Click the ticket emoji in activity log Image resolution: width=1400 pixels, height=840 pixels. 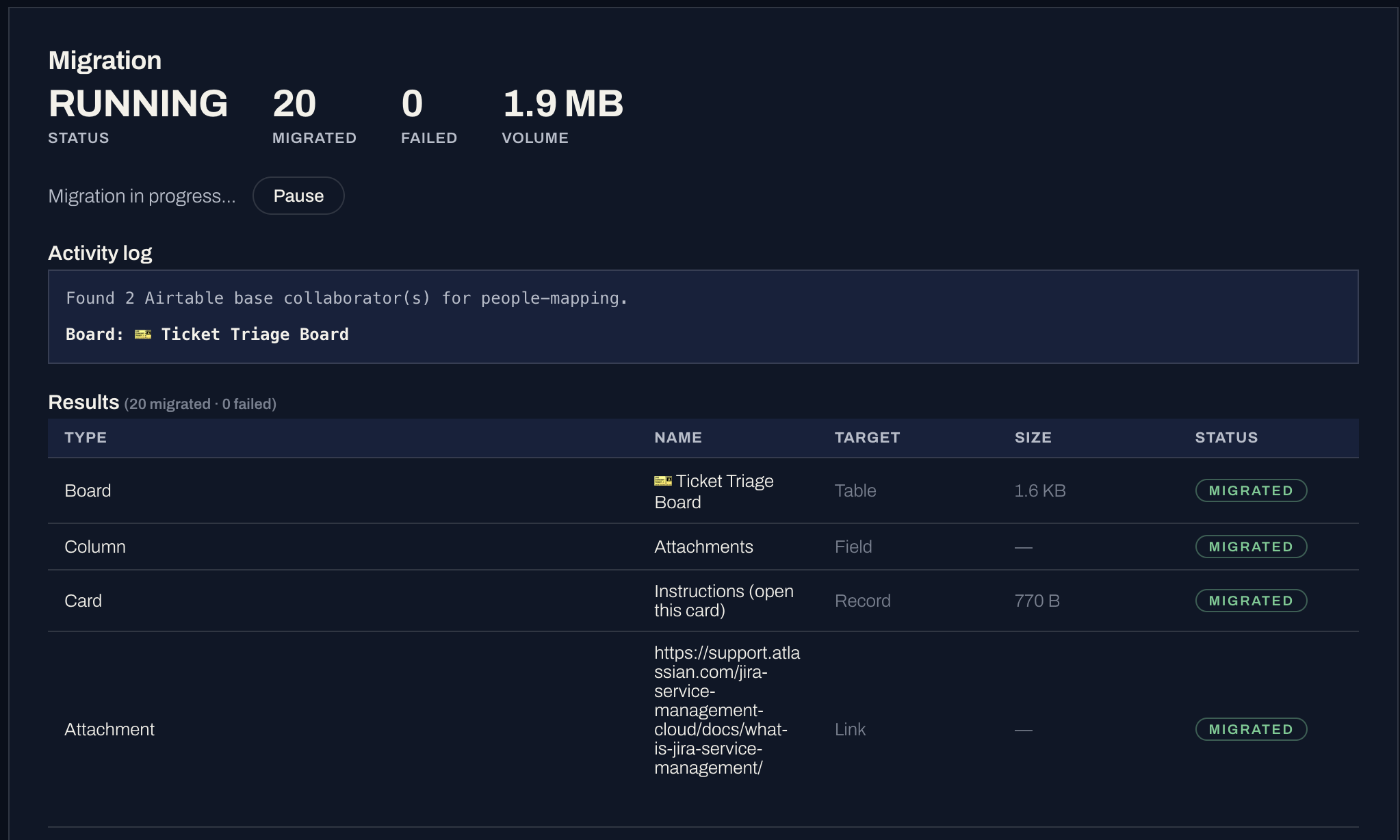pos(143,334)
